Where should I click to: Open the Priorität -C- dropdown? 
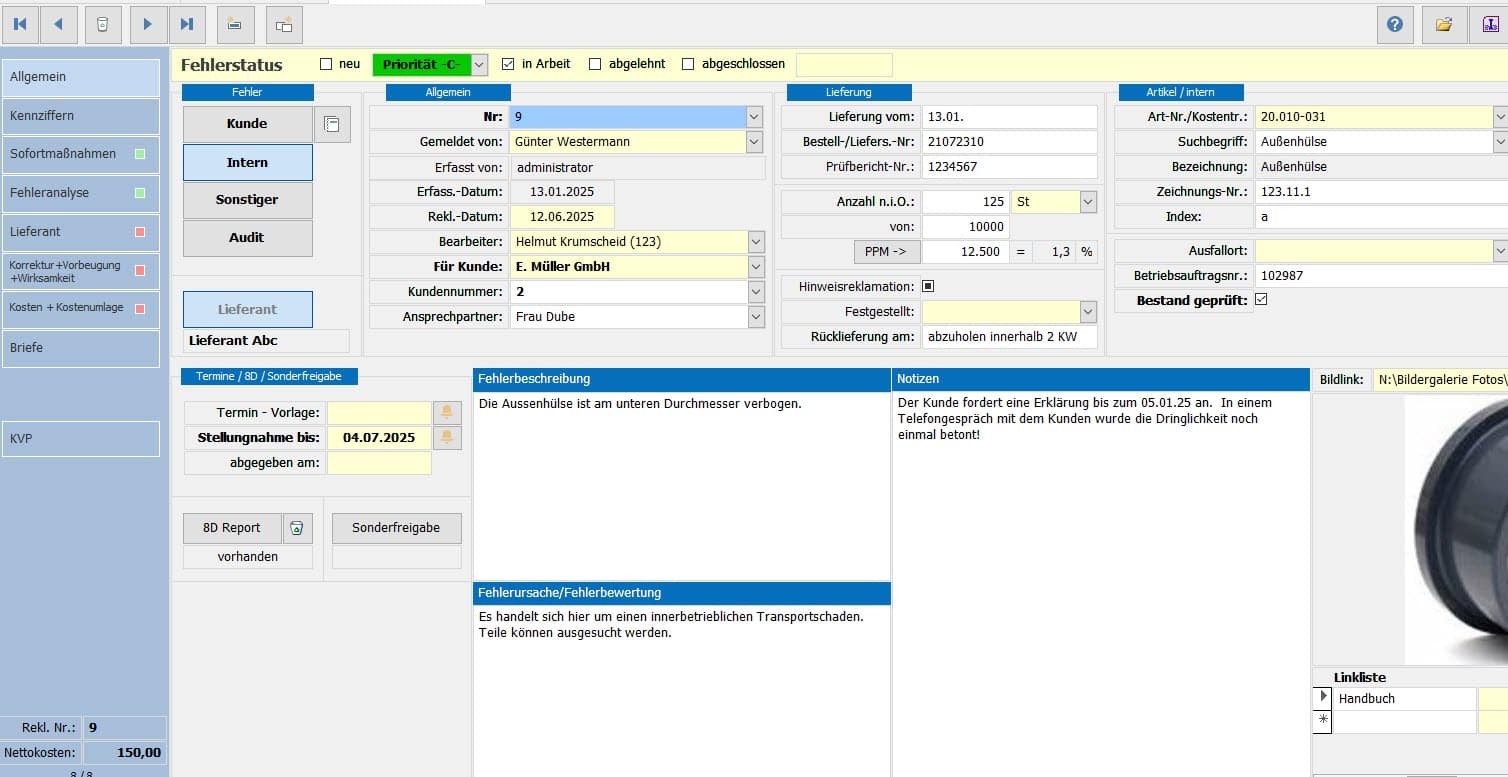[479, 65]
